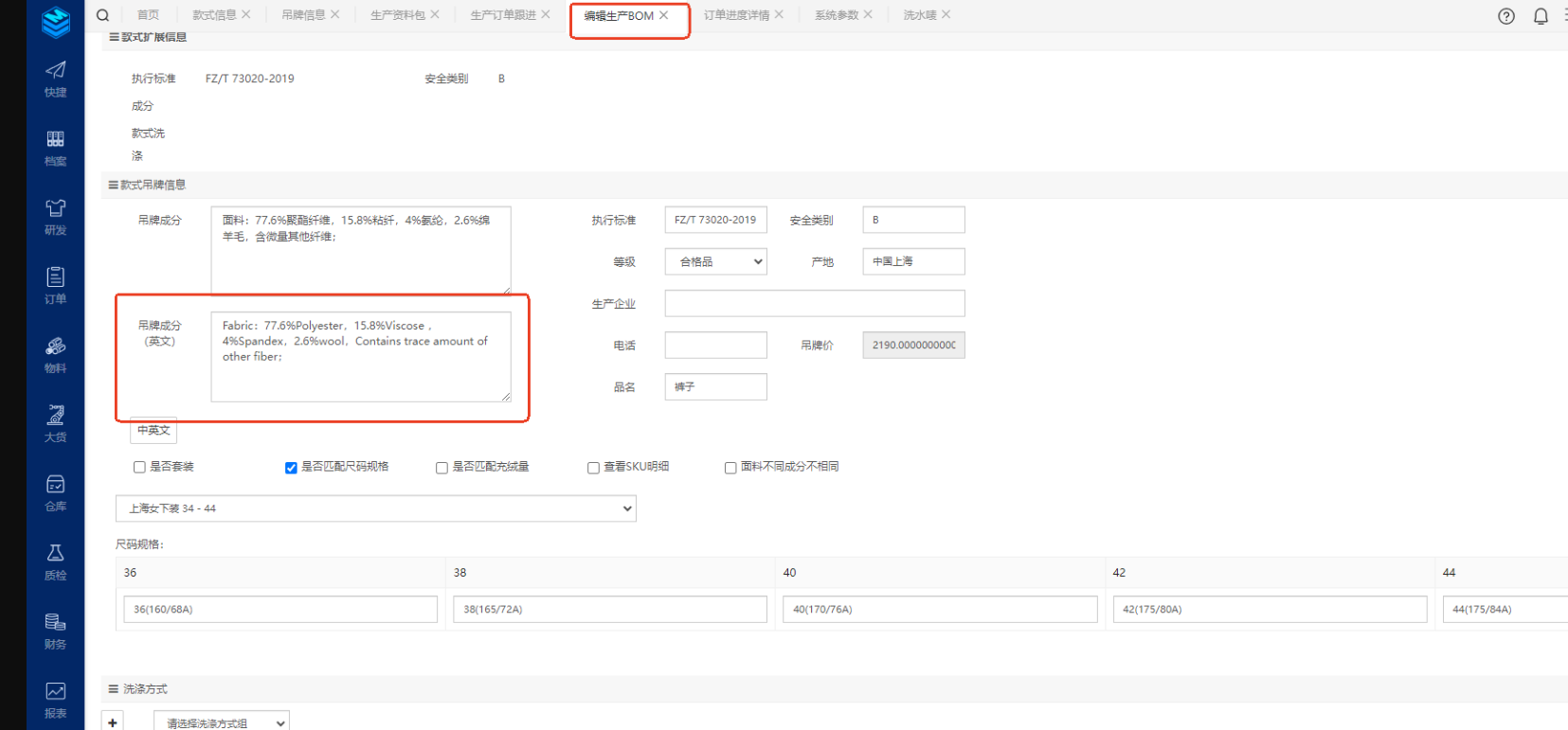1568x730 pixels.
Task: Switch to the 生产订单跟进 tab
Action: [502, 15]
